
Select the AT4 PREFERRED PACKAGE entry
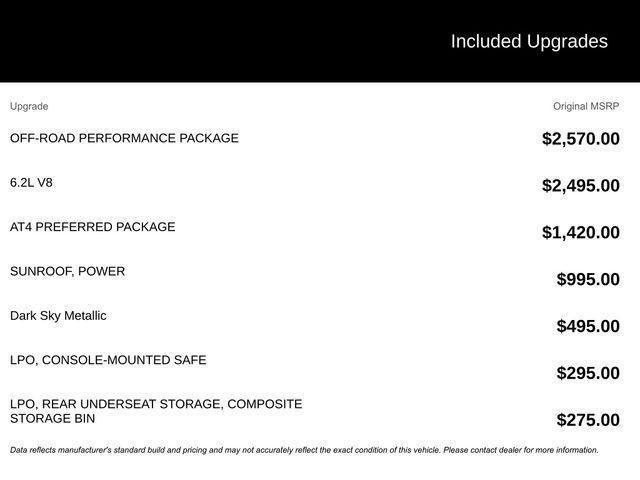(92, 227)
